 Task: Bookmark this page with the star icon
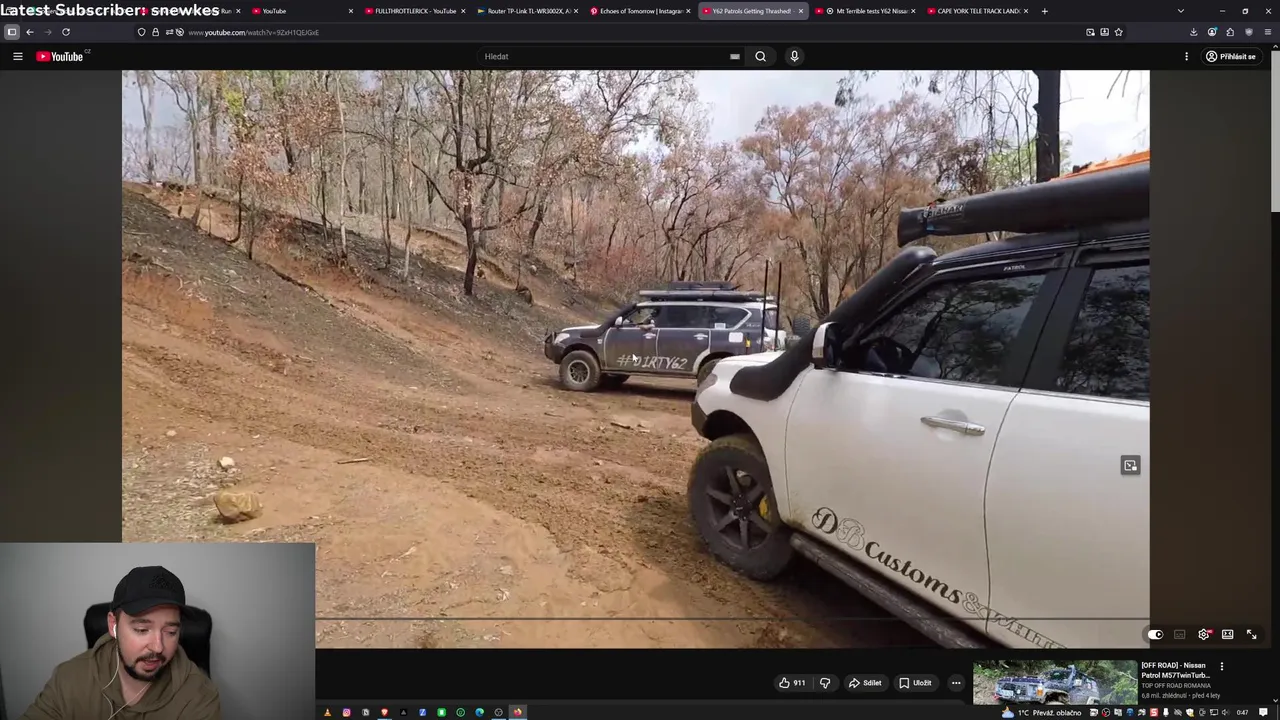click(x=1119, y=32)
